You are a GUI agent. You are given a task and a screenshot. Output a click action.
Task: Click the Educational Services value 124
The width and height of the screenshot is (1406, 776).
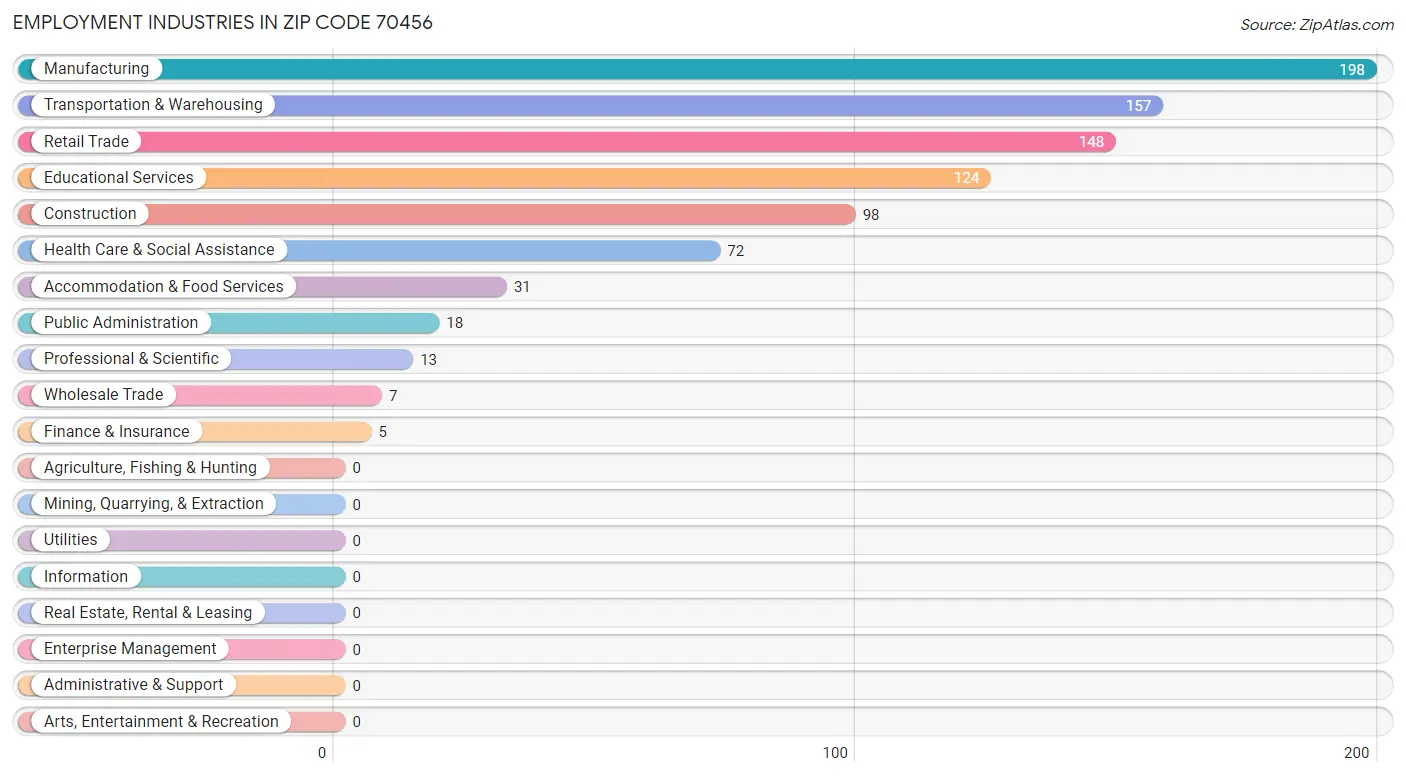[966, 179]
